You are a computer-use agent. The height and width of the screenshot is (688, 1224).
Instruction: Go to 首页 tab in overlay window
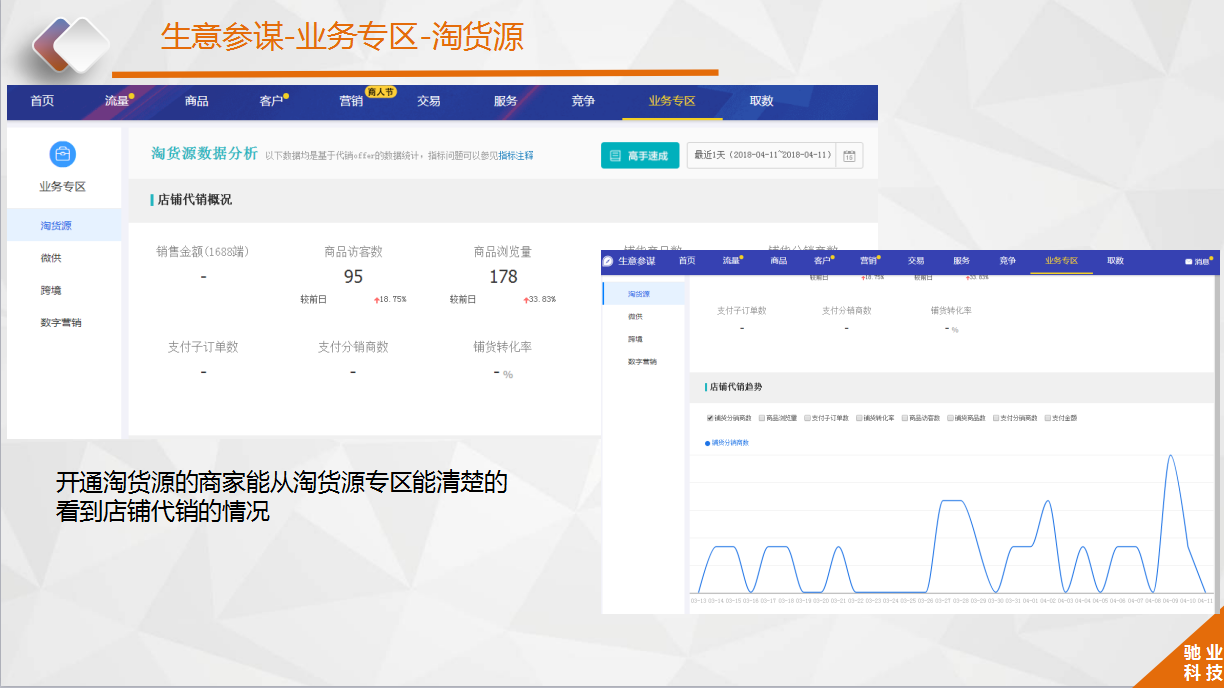pyautogui.click(x=687, y=261)
